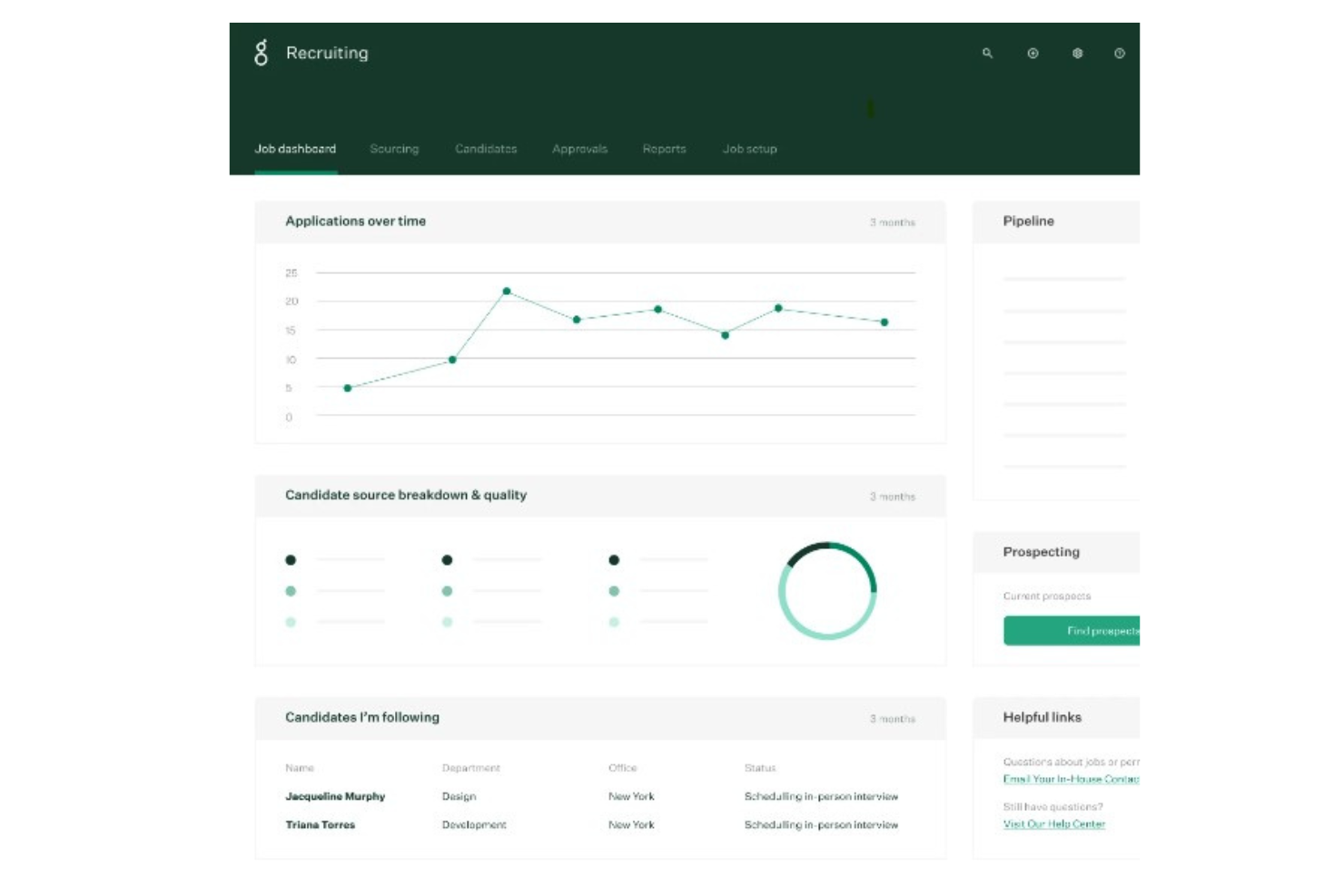
Task: Open the 3 months filter for Applications over time
Action: pyautogui.click(x=892, y=222)
